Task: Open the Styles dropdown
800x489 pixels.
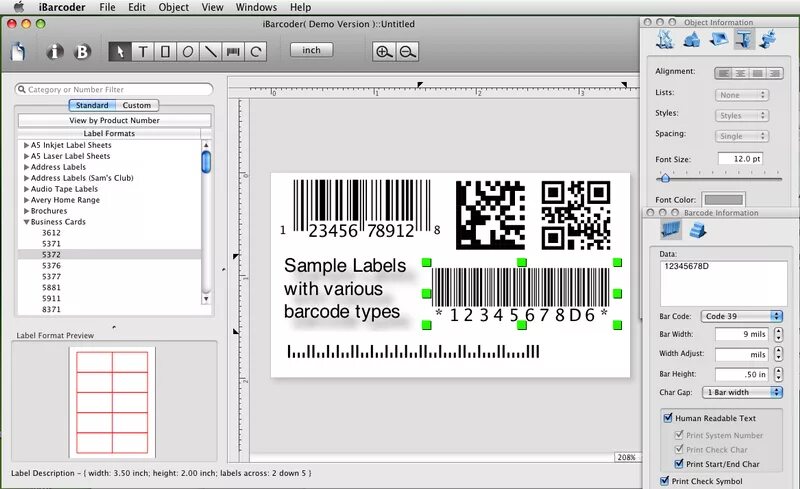Action: tap(741, 116)
